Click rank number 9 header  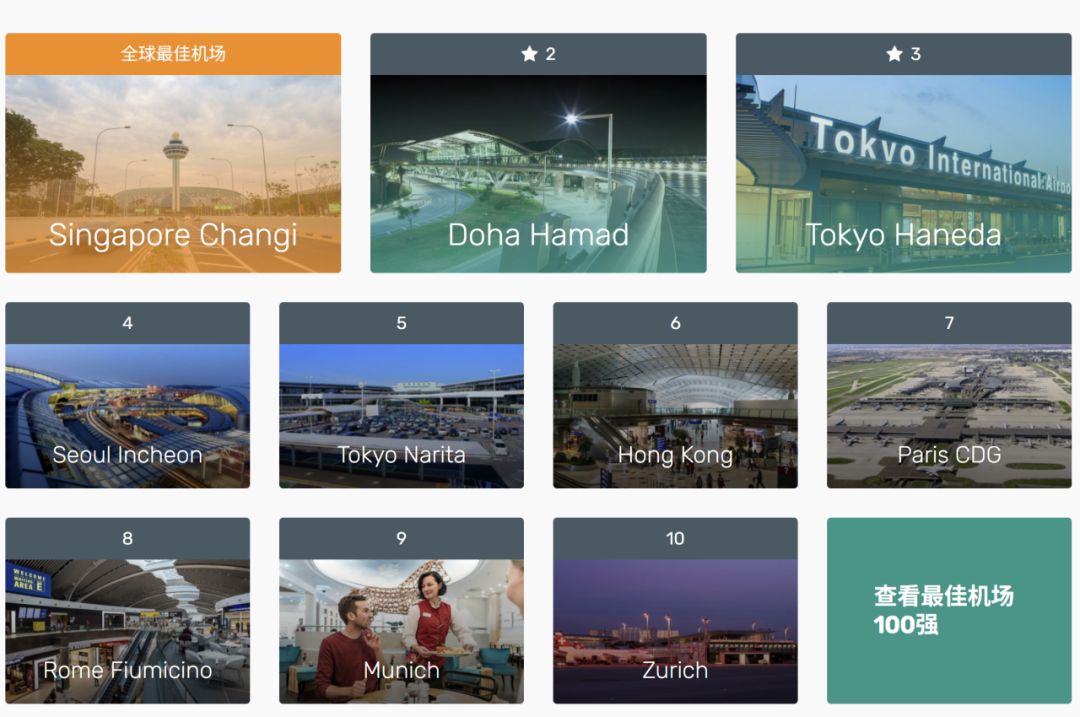pyautogui.click(x=402, y=539)
